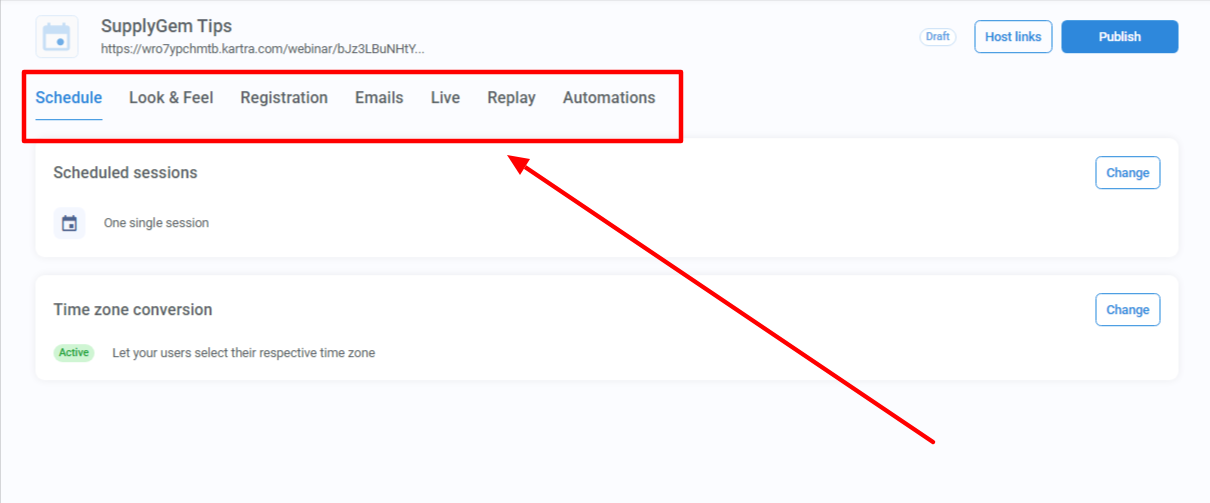The image size is (1210, 503).
Task: Click the webinar calendar icon beside SupplyGem Tips
Action: coord(57,37)
